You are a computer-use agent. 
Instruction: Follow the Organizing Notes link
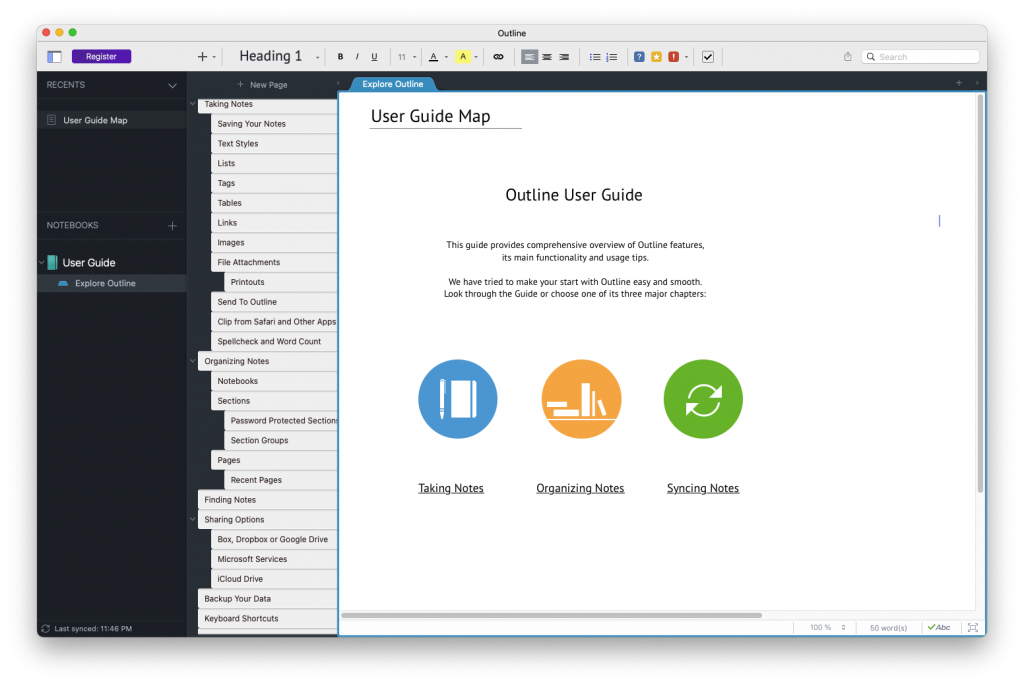pyautogui.click(x=580, y=489)
